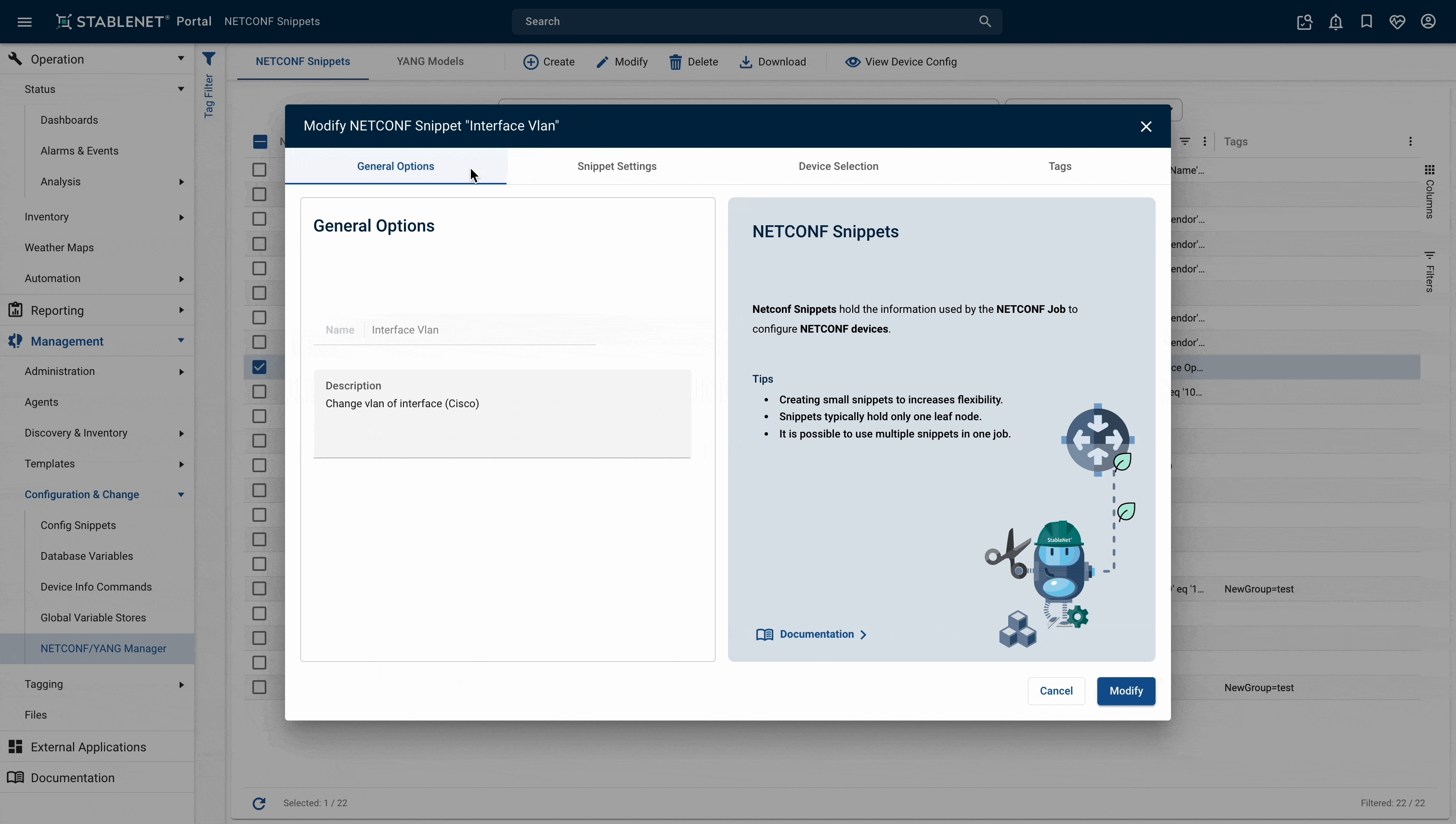1456x824 pixels.
Task: Open the health heart icon in header
Action: (x=1397, y=22)
